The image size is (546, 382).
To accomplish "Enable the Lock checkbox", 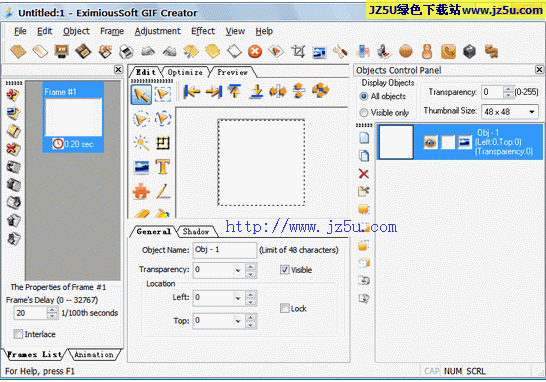I will click(284, 308).
